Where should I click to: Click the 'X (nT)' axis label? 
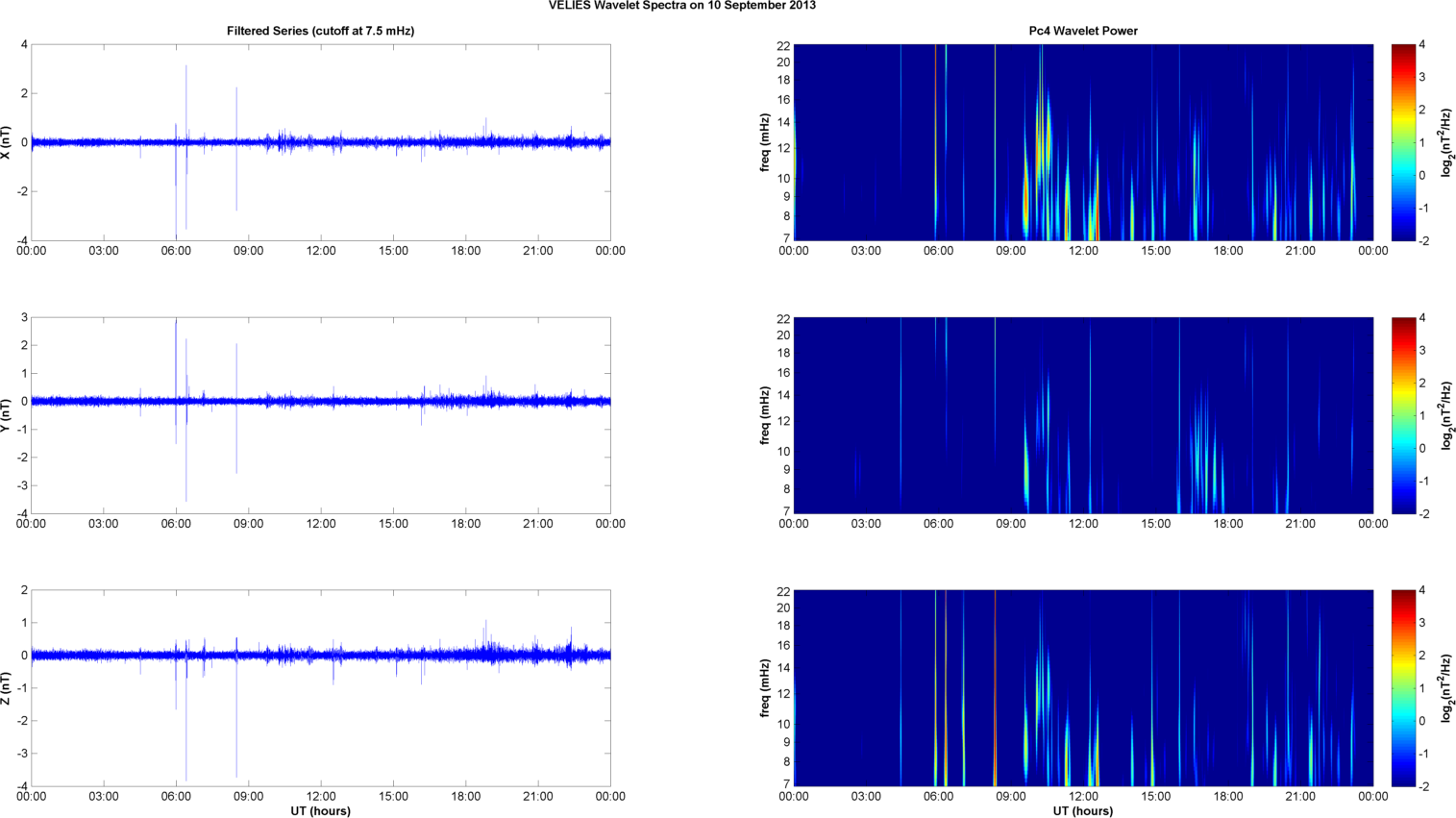pyautogui.click(x=7, y=142)
